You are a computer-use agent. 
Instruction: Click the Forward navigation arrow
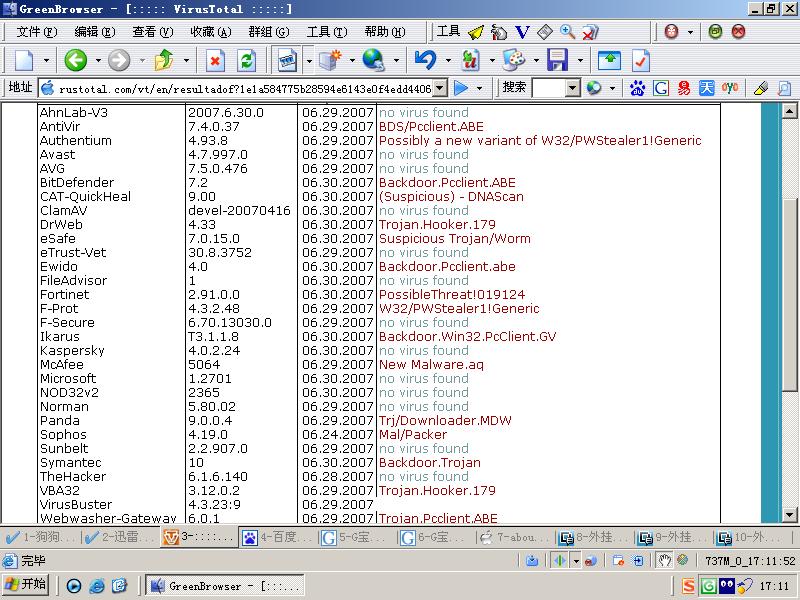click(x=119, y=60)
